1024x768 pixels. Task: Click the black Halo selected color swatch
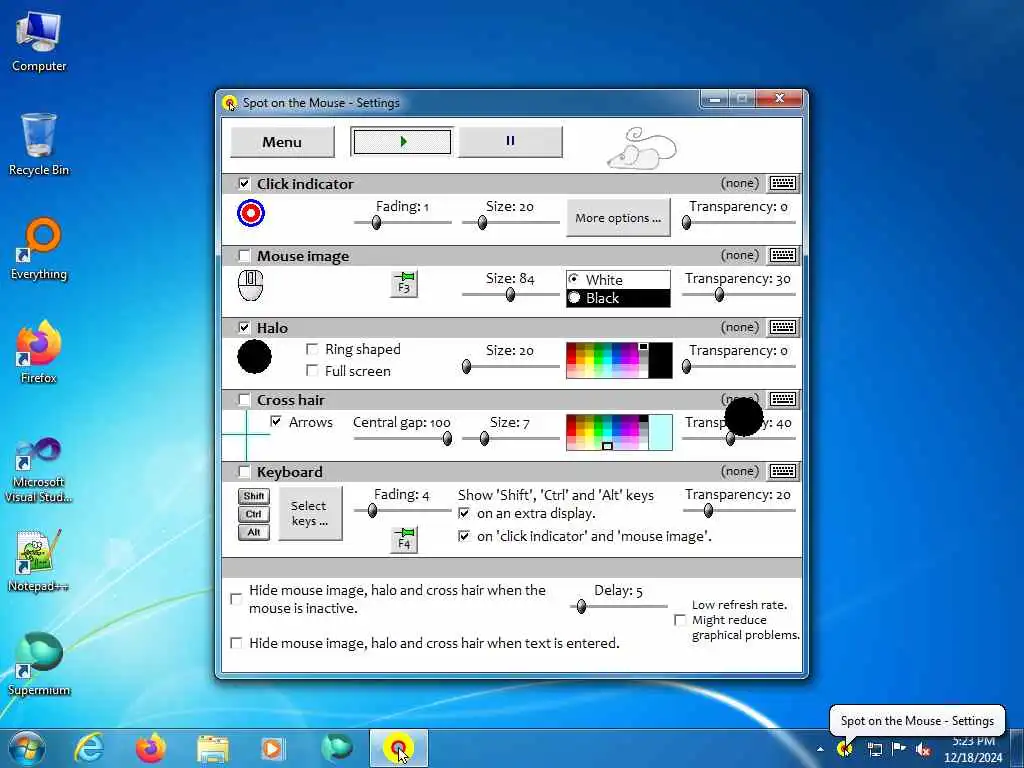660,360
